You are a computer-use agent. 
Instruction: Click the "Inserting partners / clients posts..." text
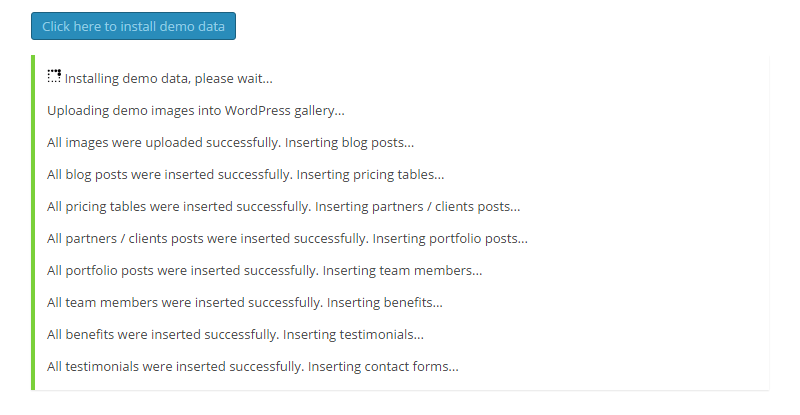click(x=418, y=206)
